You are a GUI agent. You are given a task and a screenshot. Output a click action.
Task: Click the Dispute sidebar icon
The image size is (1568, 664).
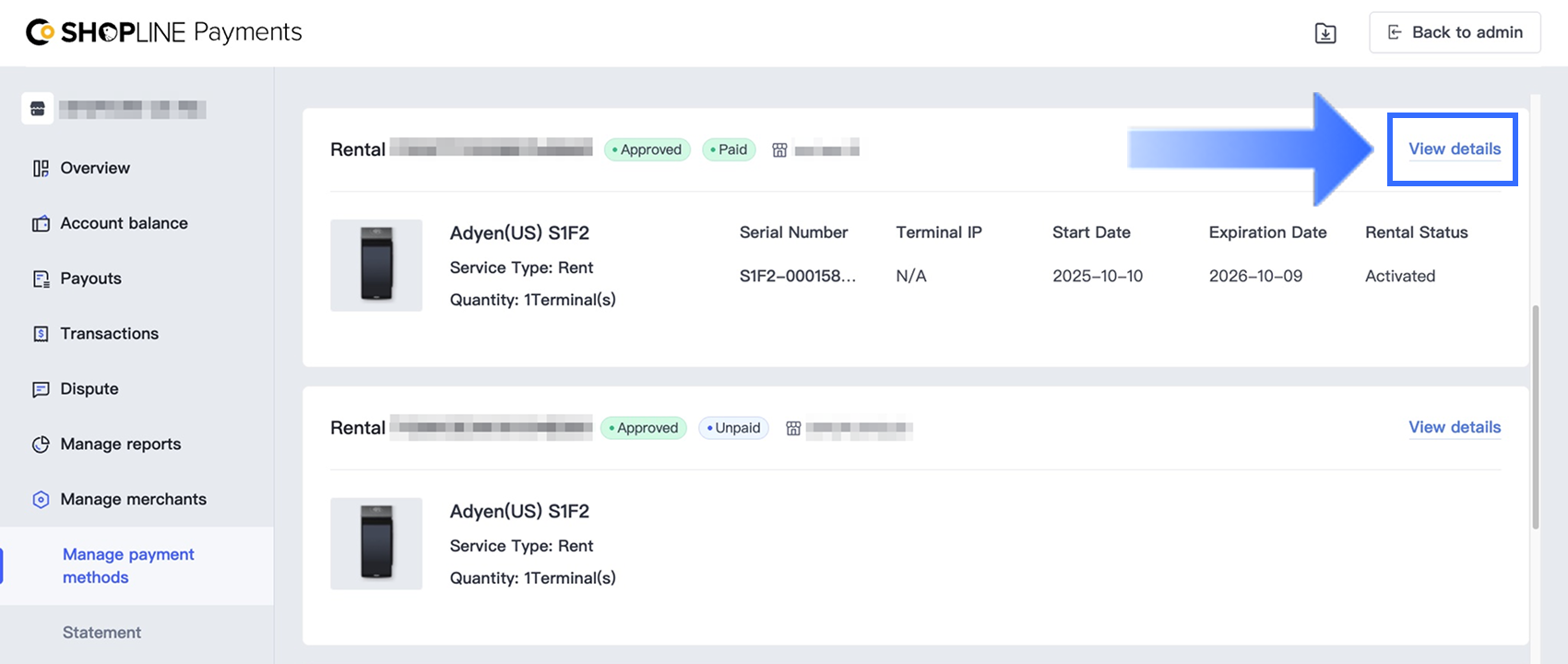coord(41,389)
